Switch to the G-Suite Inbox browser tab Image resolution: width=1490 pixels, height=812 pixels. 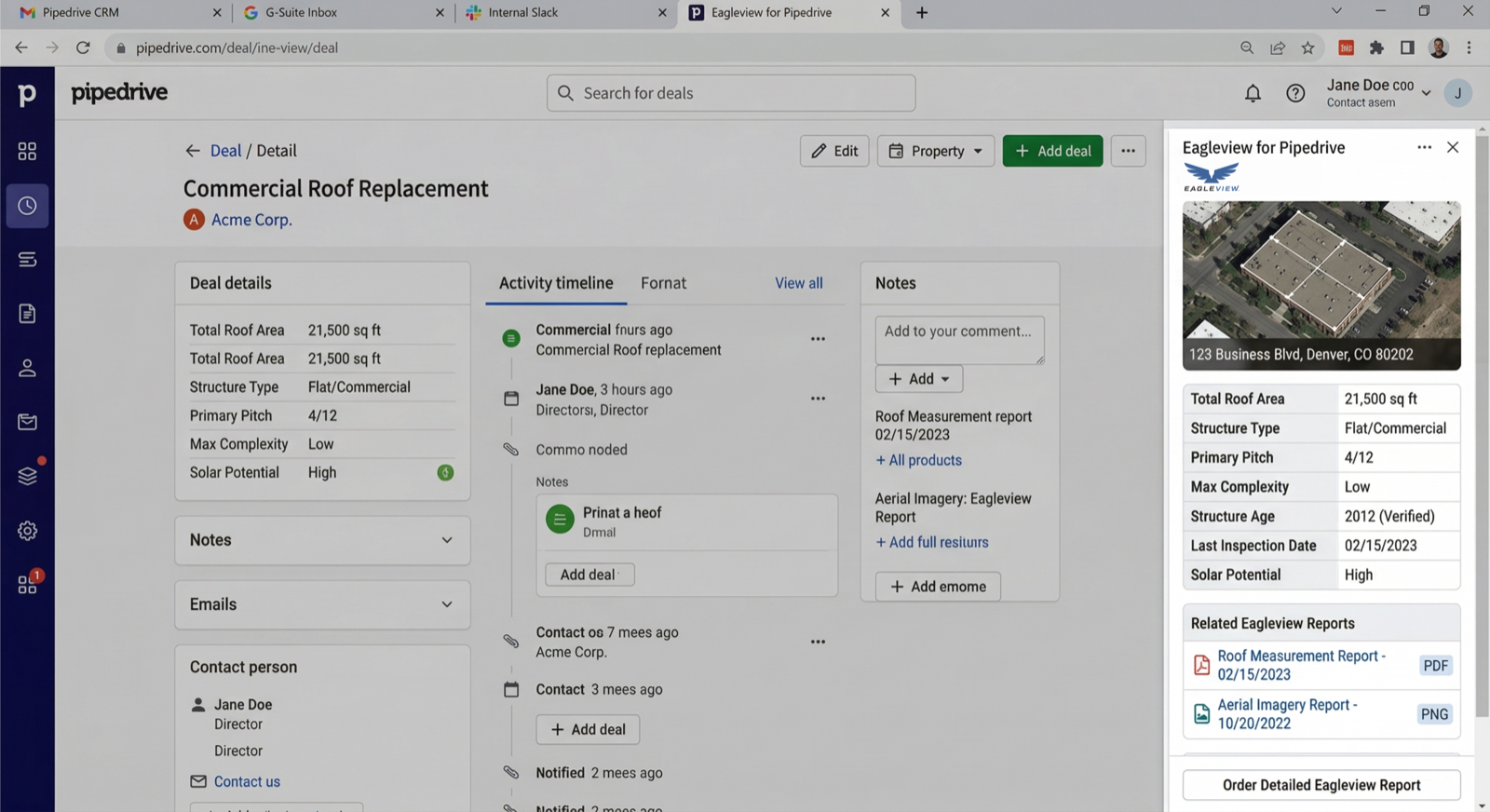click(343, 13)
